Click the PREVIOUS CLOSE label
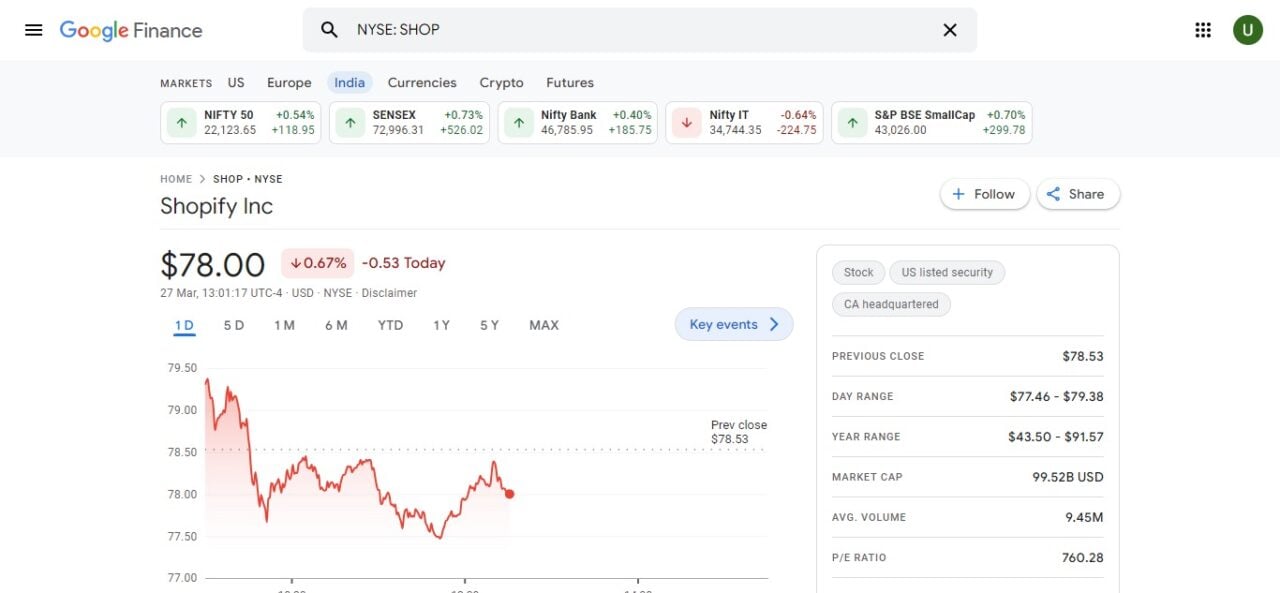The image size is (1280, 593). point(878,356)
